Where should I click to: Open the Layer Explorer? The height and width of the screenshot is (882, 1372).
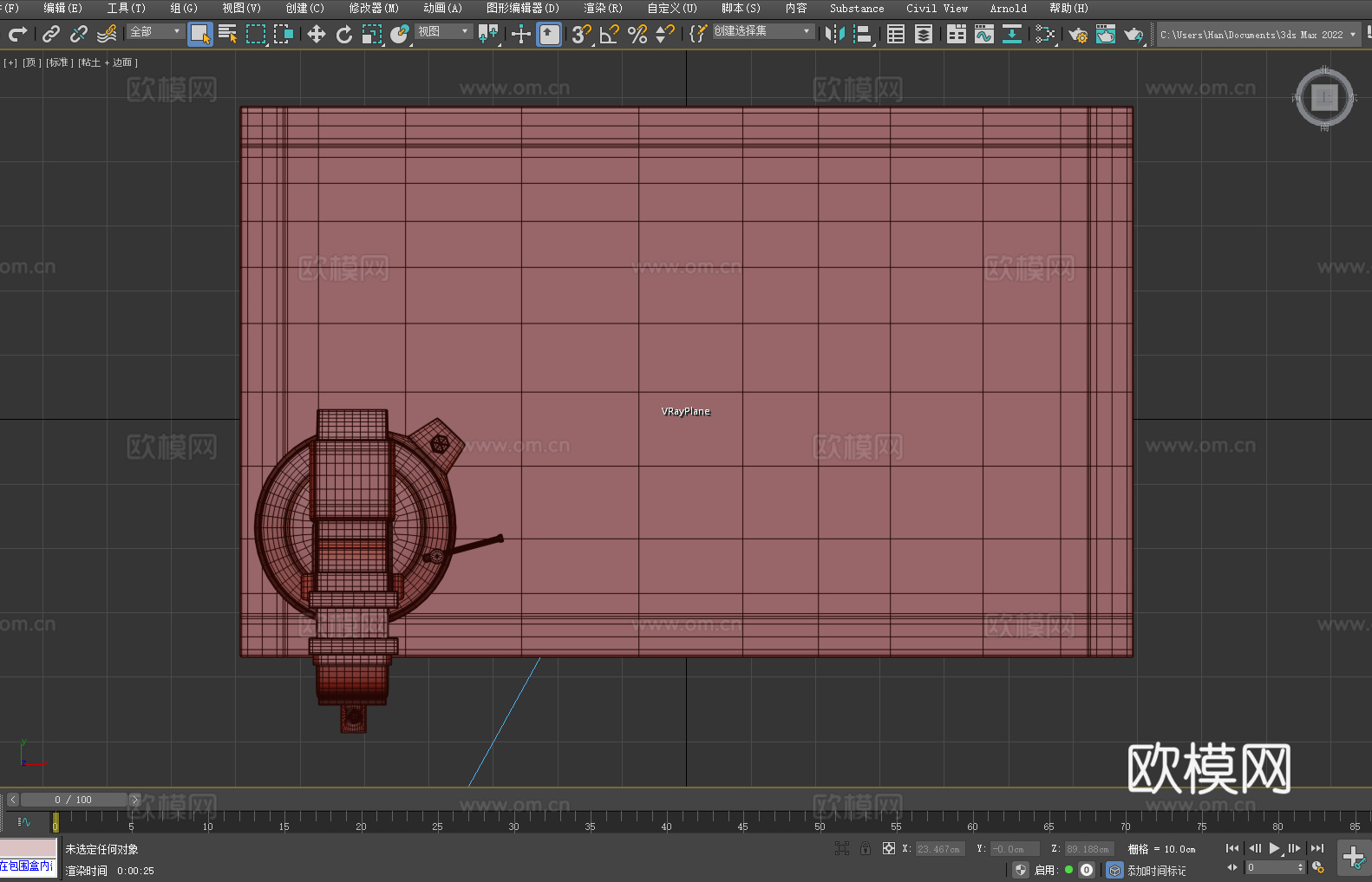pos(924,34)
